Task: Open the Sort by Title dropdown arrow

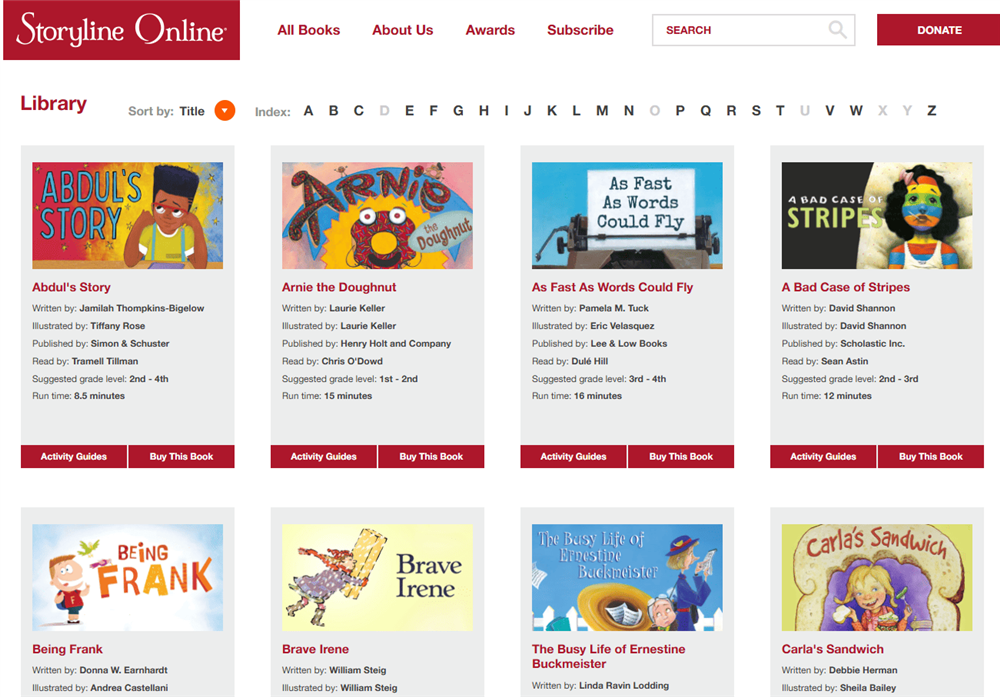Action: tap(224, 110)
